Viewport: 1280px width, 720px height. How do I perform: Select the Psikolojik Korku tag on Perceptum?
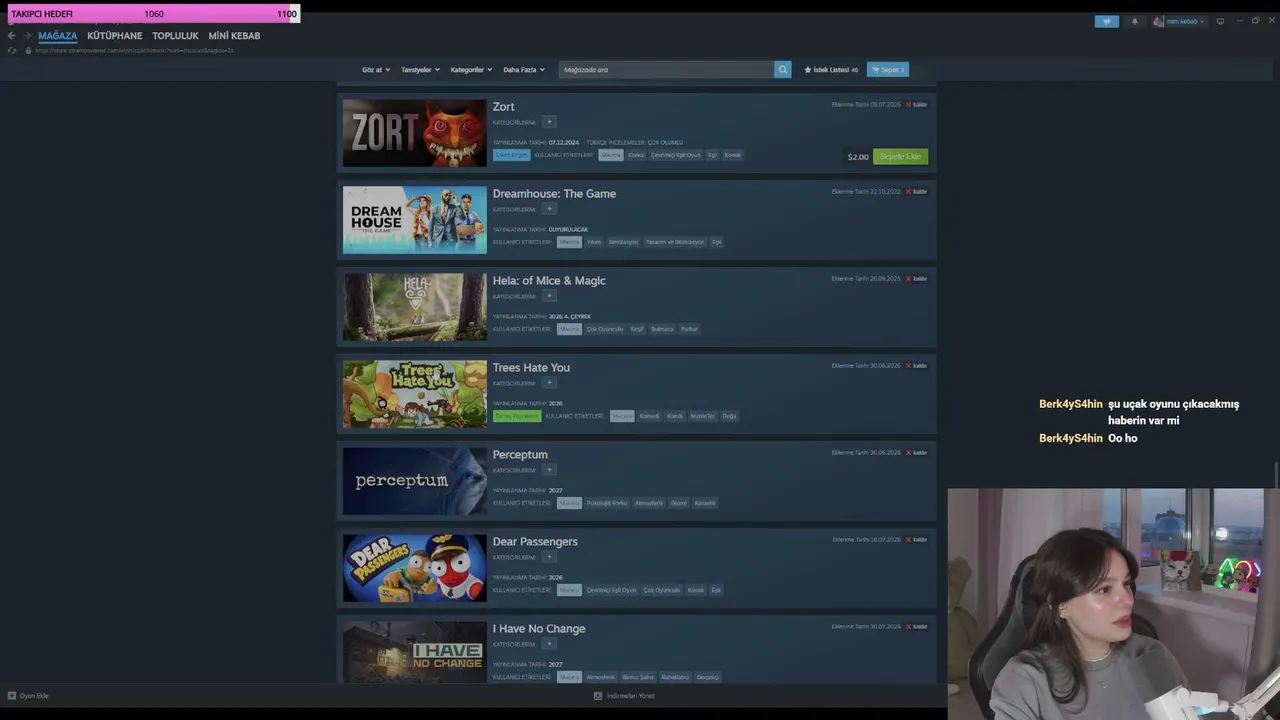pos(606,503)
